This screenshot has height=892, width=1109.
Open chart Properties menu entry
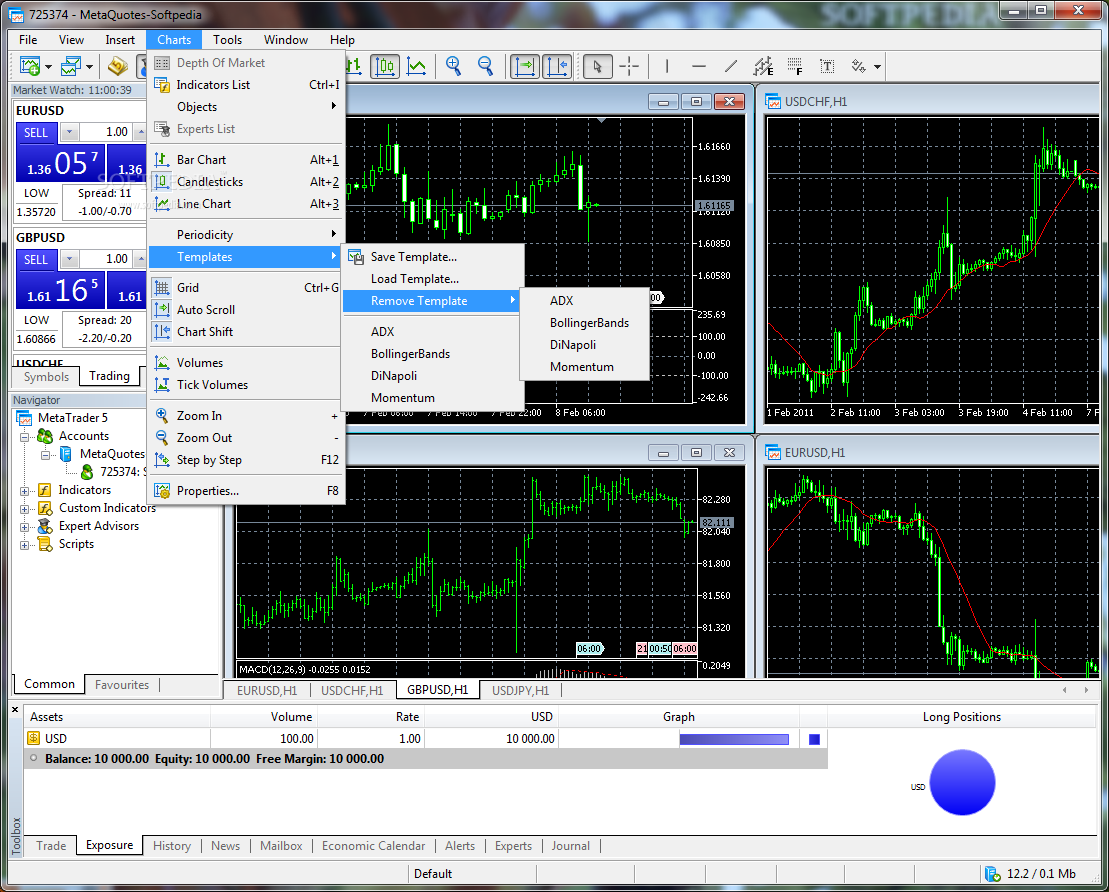pyautogui.click(x=247, y=491)
